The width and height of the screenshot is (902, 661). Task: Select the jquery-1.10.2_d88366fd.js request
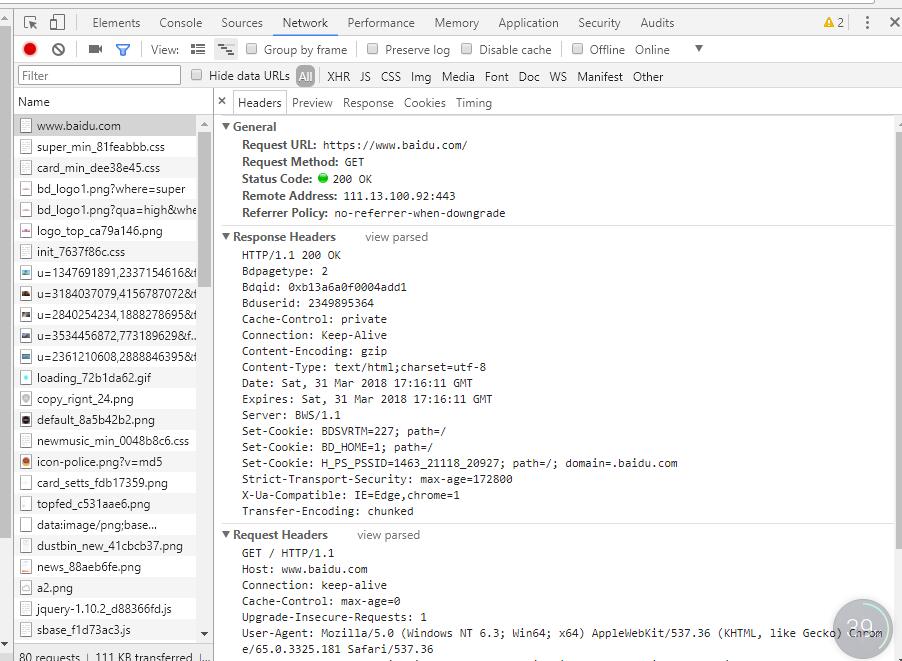point(105,609)
